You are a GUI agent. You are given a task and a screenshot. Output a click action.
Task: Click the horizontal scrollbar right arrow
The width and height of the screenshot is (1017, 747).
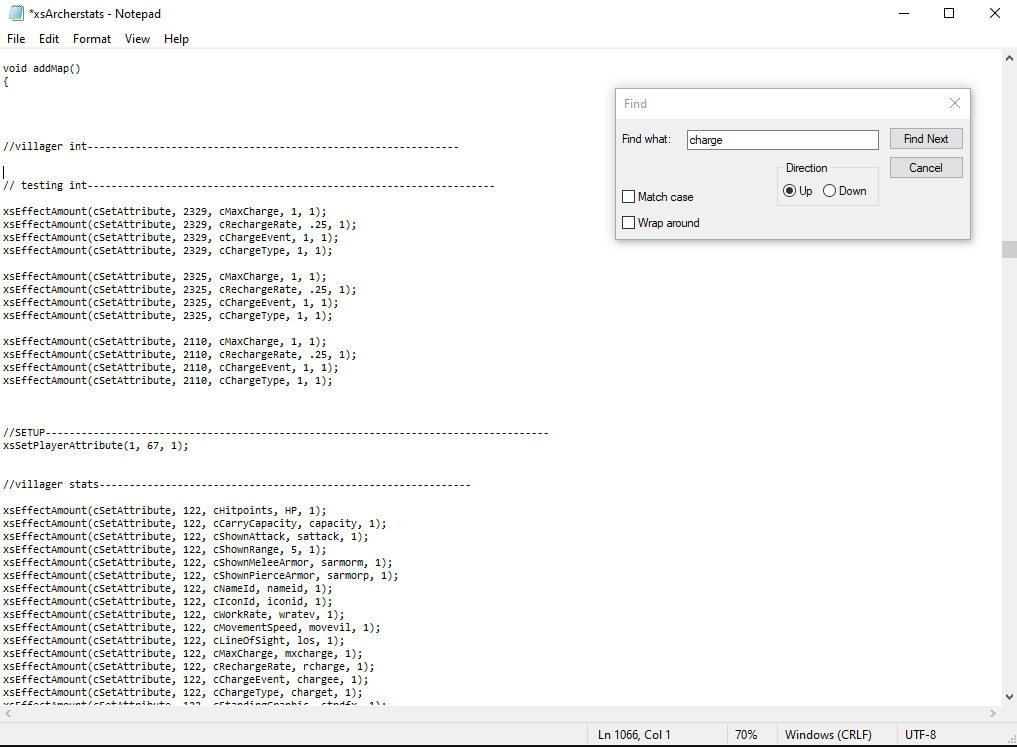pyautogui.click(x=992, y=714)
